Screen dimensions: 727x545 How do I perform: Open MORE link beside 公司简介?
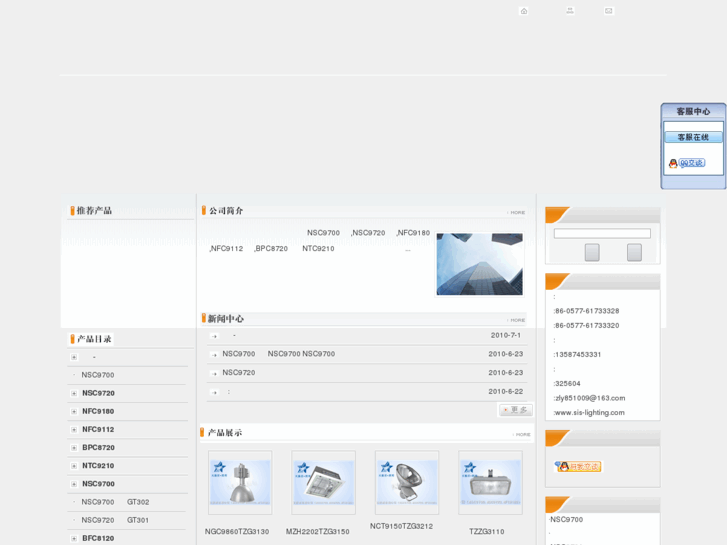coord(517,212)
